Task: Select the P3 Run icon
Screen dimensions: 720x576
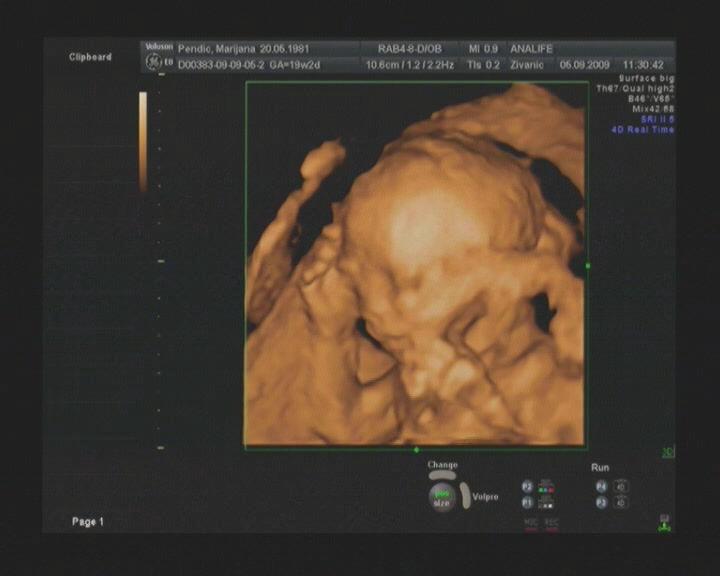Action: 602,503
